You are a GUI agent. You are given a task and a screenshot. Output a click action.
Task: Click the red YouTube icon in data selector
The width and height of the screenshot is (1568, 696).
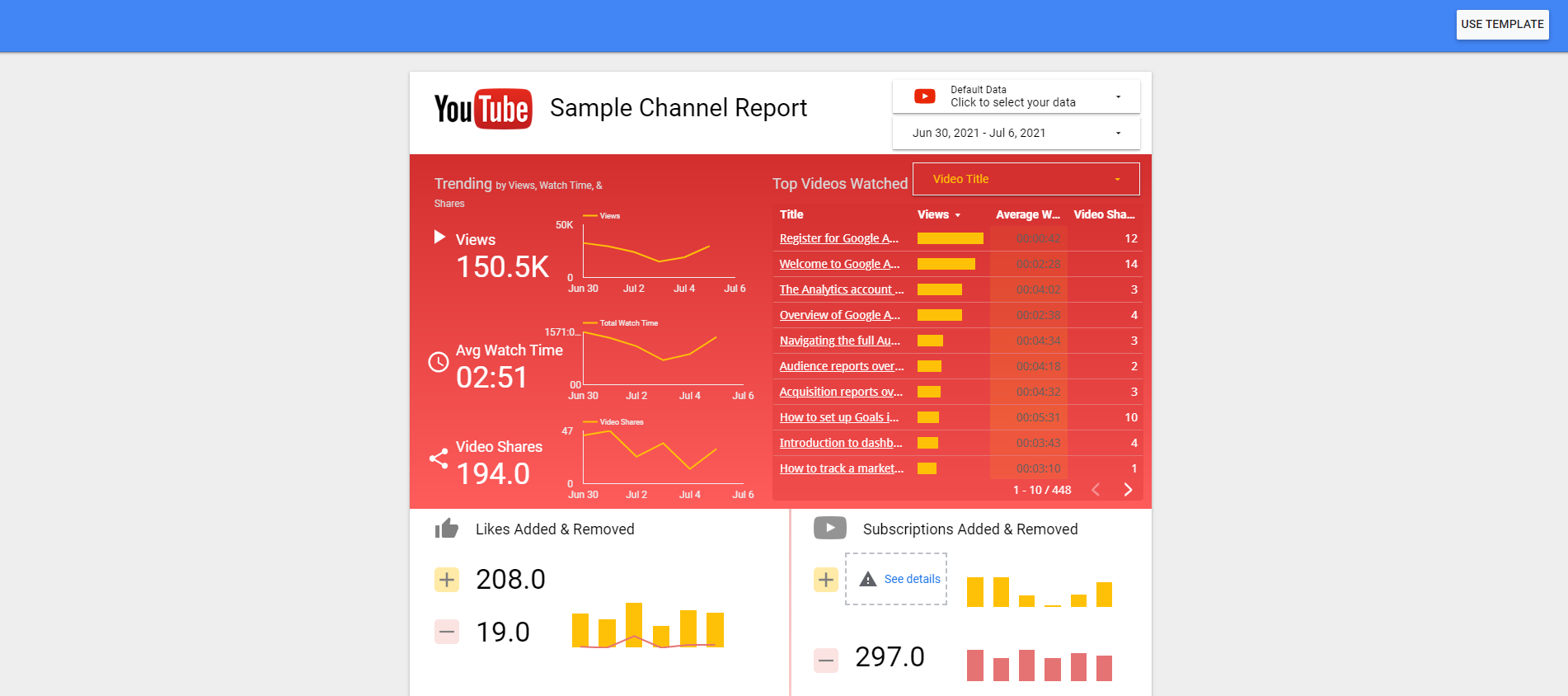click(925, 96)
